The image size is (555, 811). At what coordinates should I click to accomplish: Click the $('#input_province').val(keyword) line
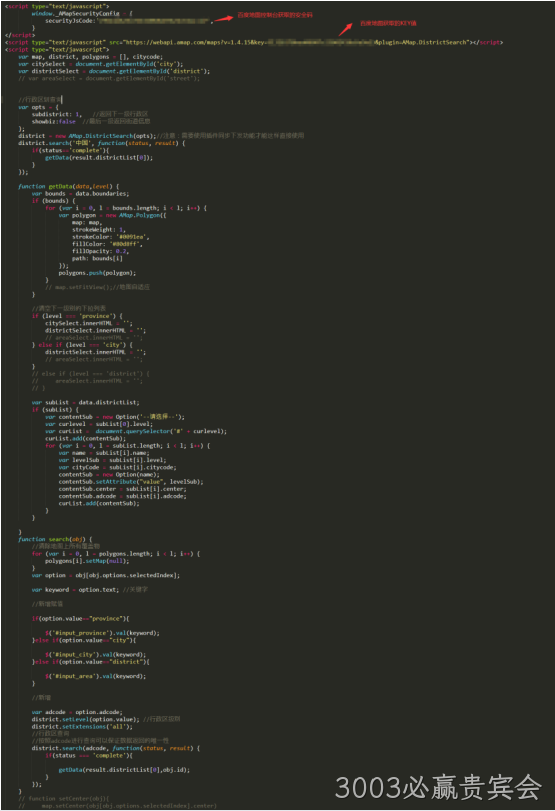click(102, 633)
